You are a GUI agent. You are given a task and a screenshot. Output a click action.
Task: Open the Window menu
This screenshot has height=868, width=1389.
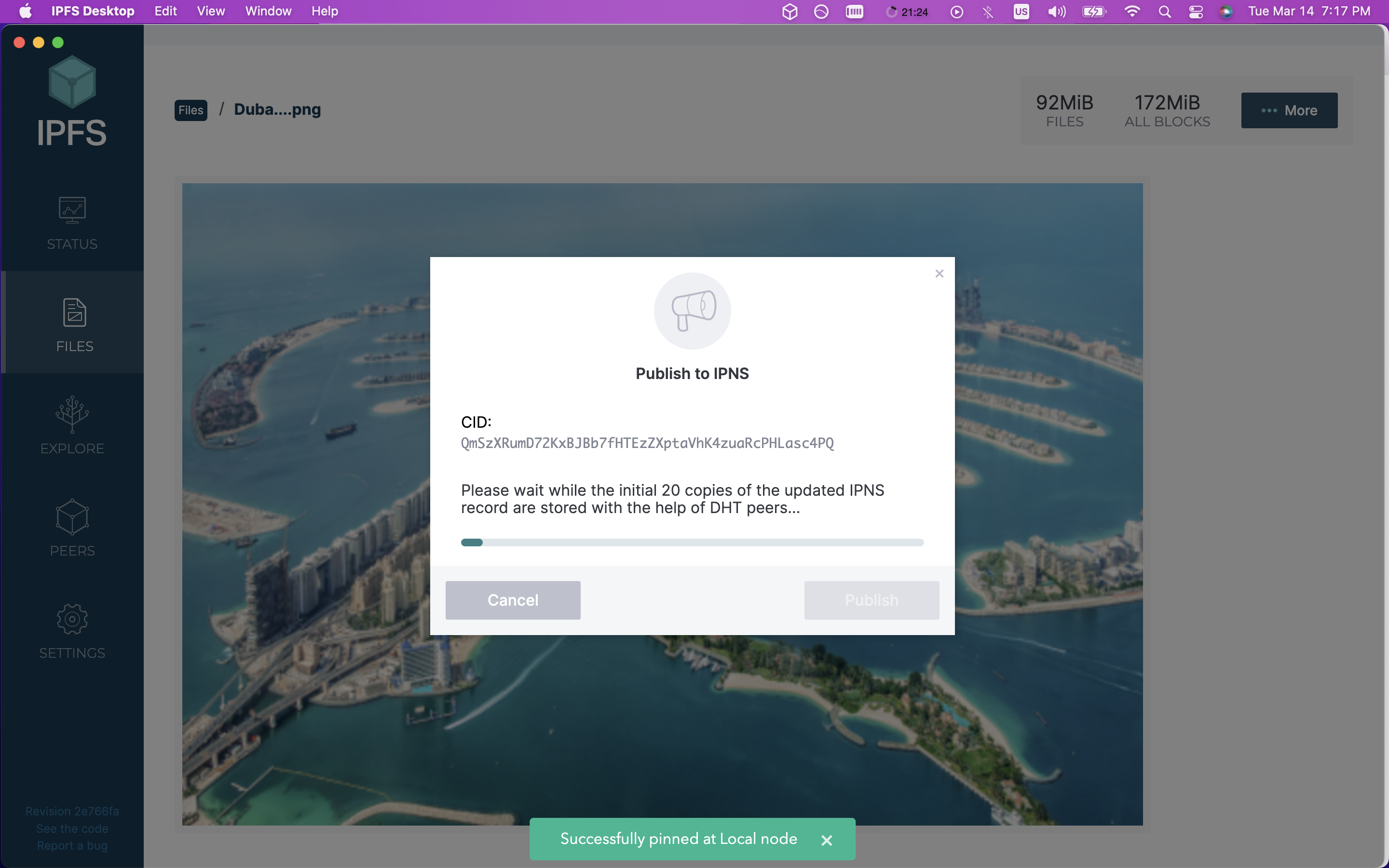[268, 12]
